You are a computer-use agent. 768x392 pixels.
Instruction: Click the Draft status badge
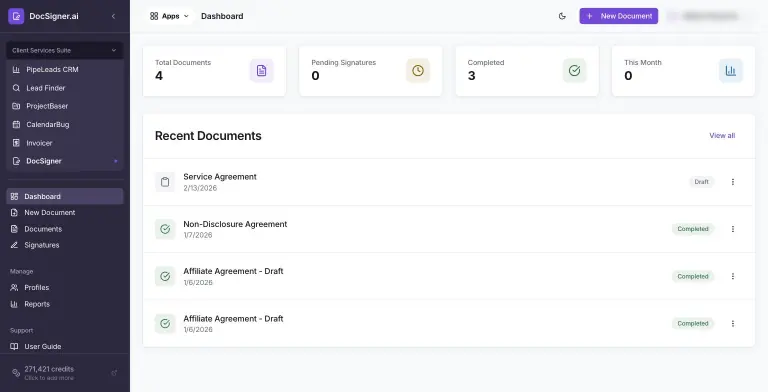[701, 182]
